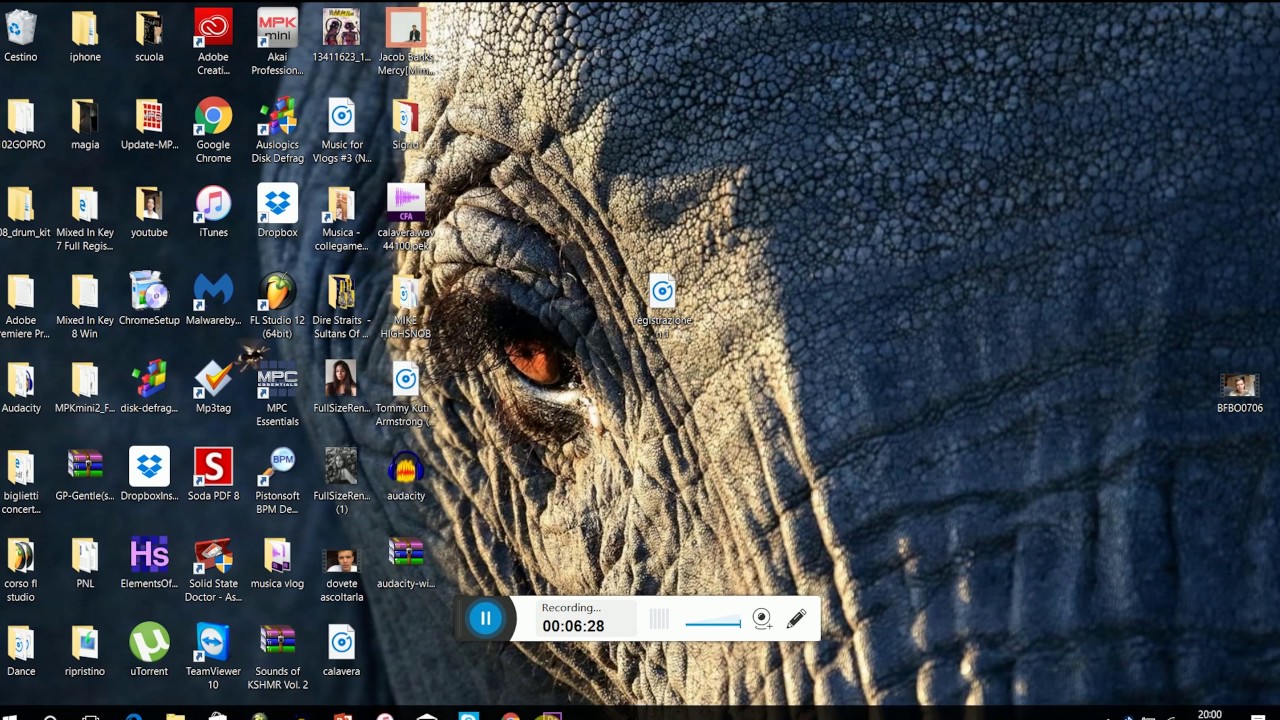Select the Mp3tag desktop shortcut

(x=213, y=381)
